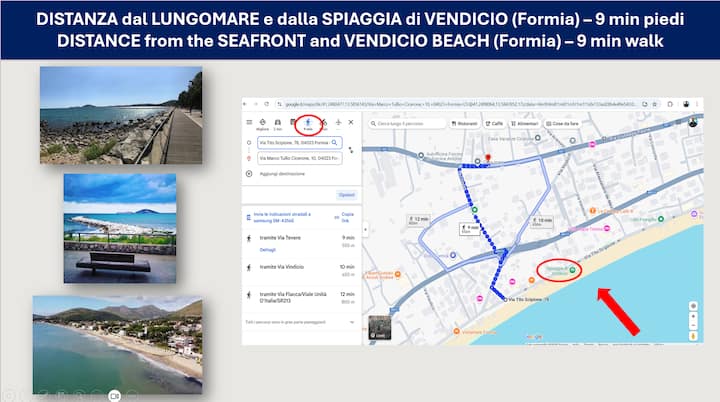
Task: Select the walking travel mode icon
Action: 308,123
